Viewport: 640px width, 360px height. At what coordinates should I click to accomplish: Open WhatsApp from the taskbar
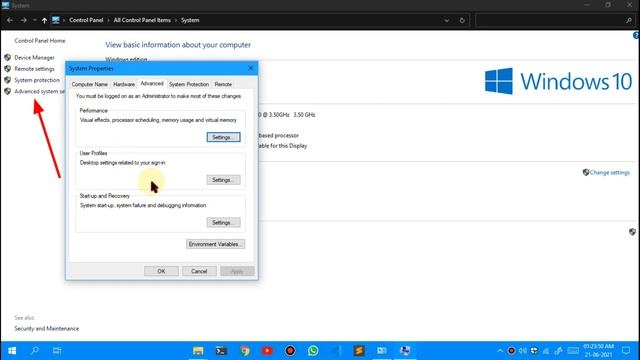click(x=313, y=351)
